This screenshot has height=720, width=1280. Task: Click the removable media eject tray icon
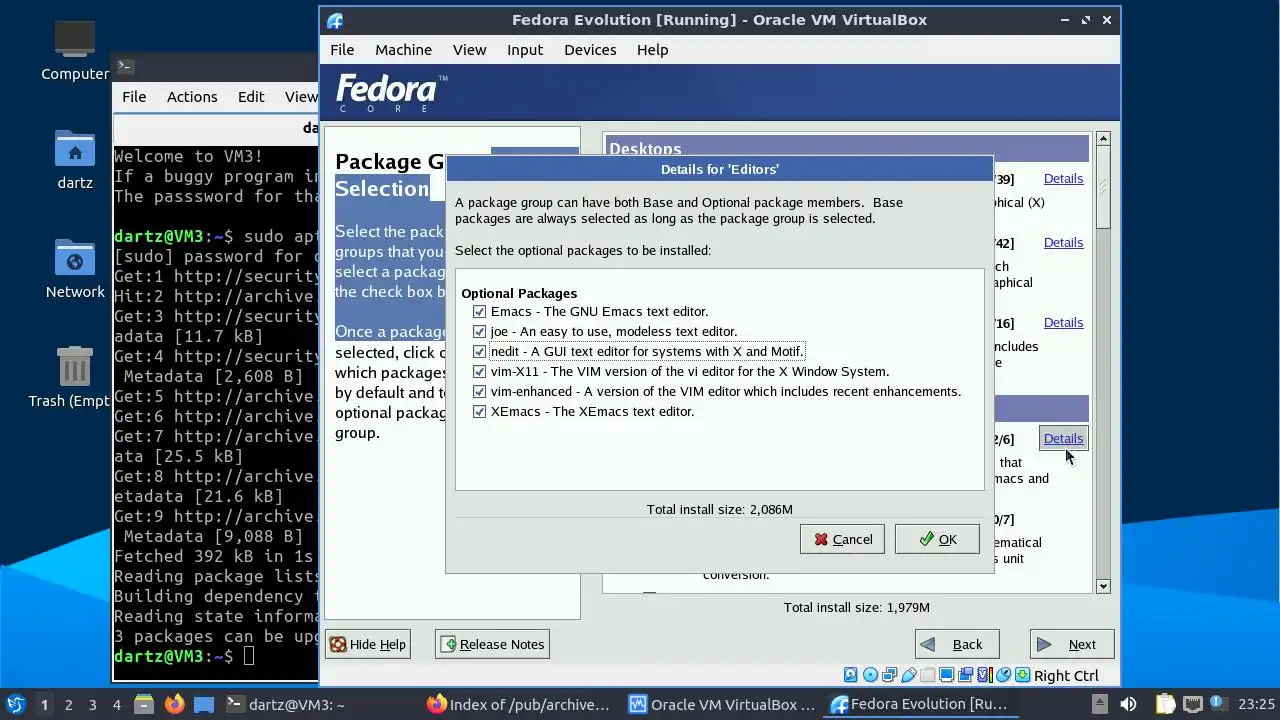(x=1100, y=704)
